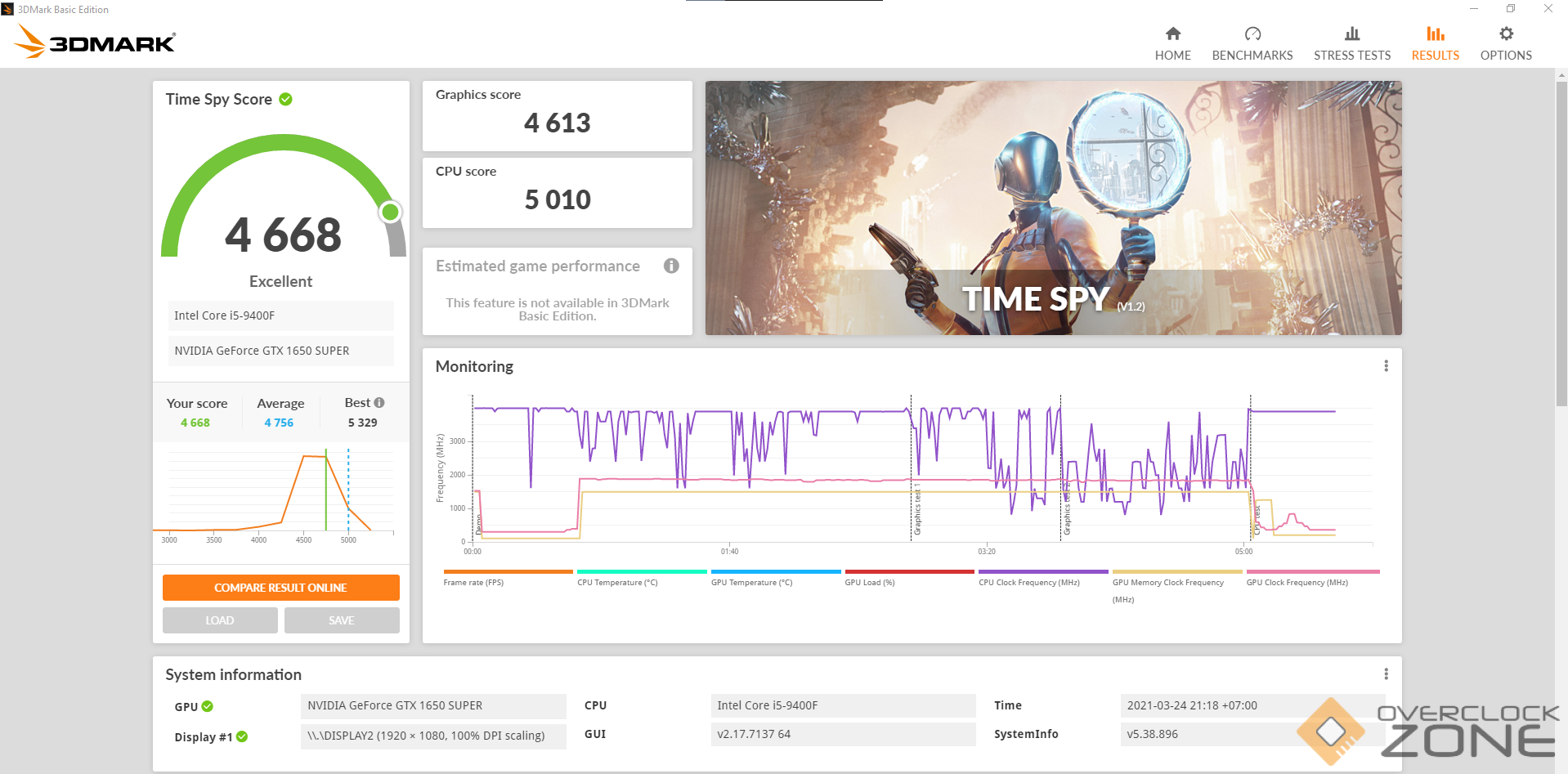Open the Options gear icon
Viewport: 1568px width, 774px height.
(1505, 34)
